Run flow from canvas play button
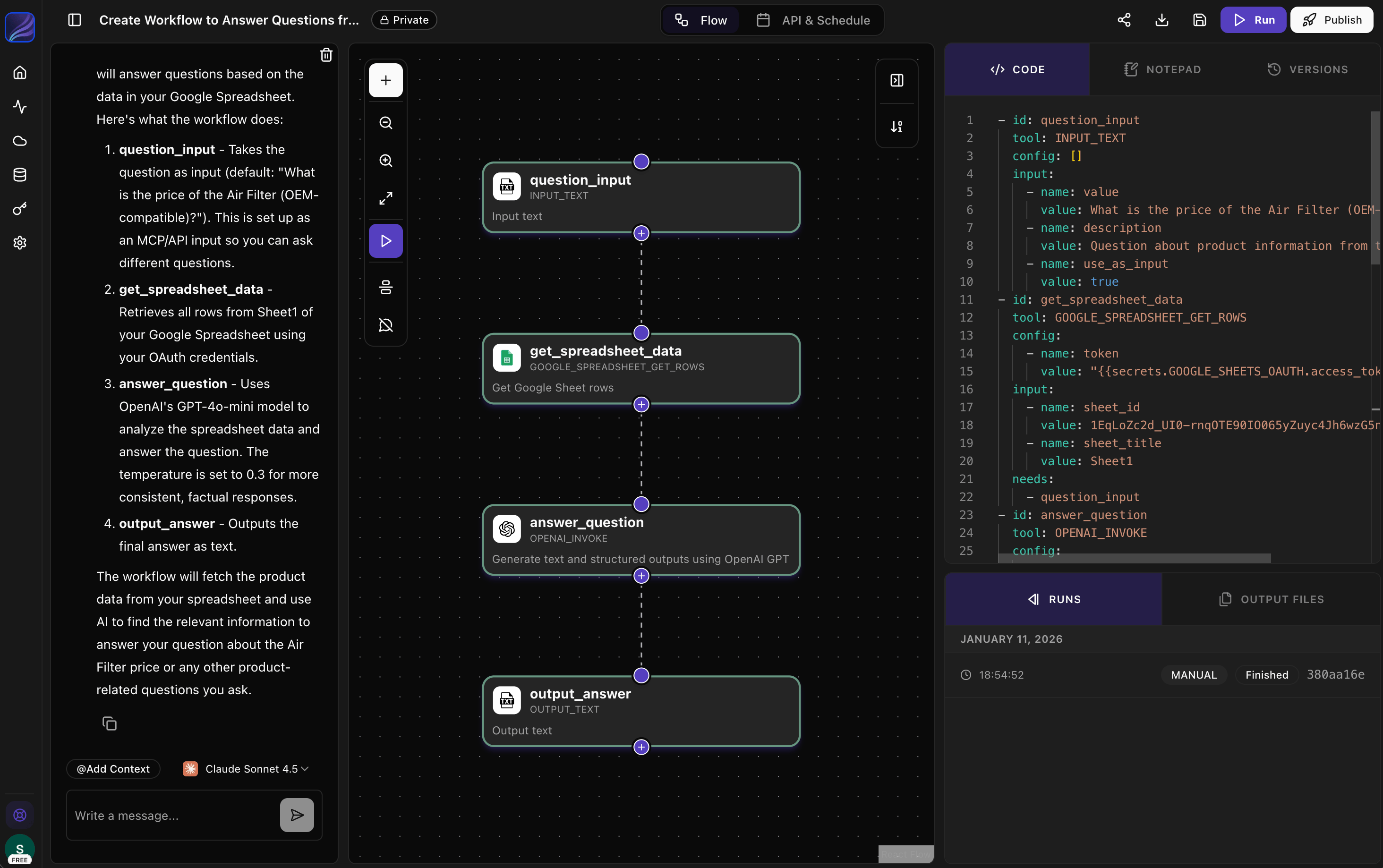Viewport: 1383px width, 868px height. pos(386,241)
